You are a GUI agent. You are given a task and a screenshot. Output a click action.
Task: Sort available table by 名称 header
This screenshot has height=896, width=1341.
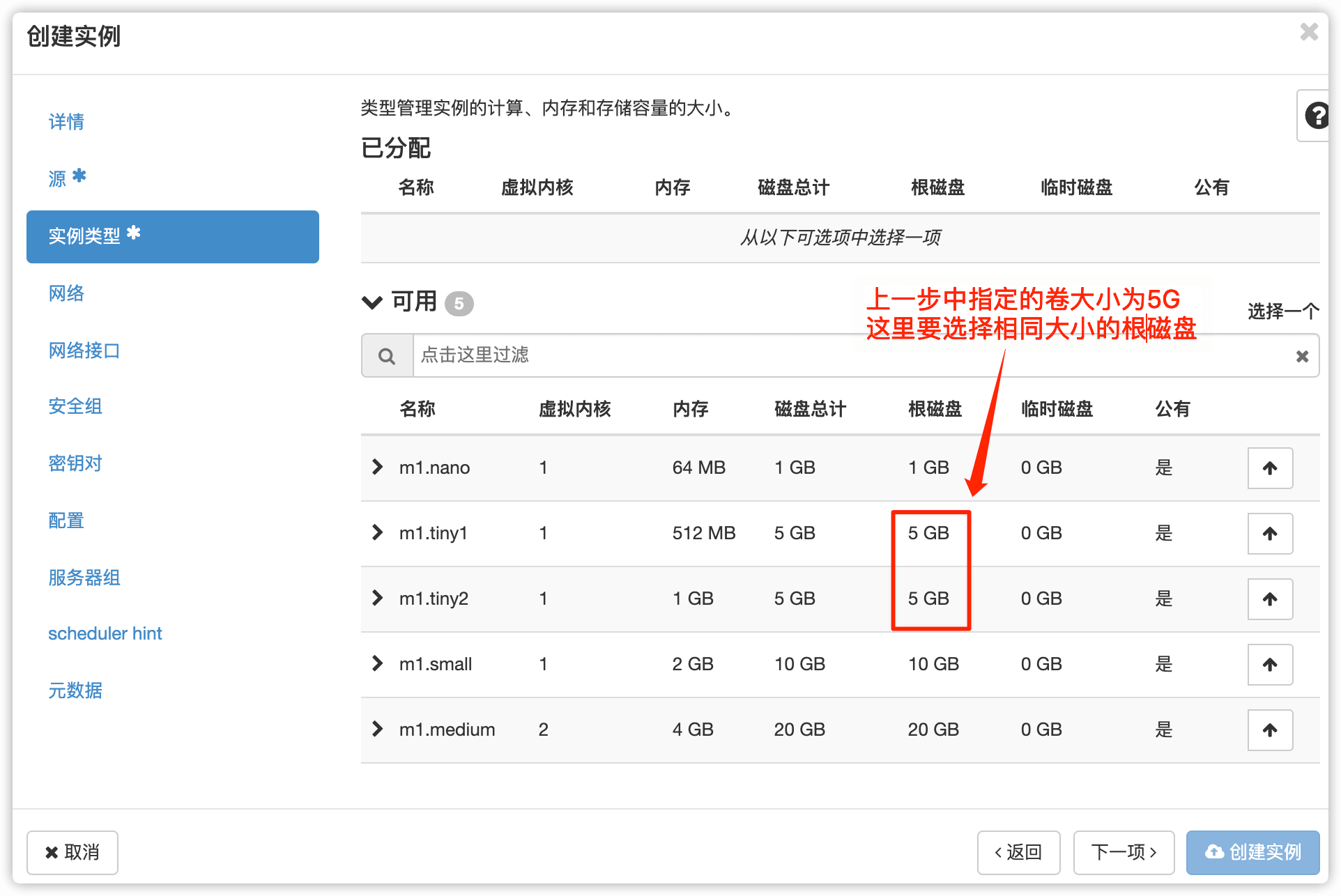click(417, 409)
